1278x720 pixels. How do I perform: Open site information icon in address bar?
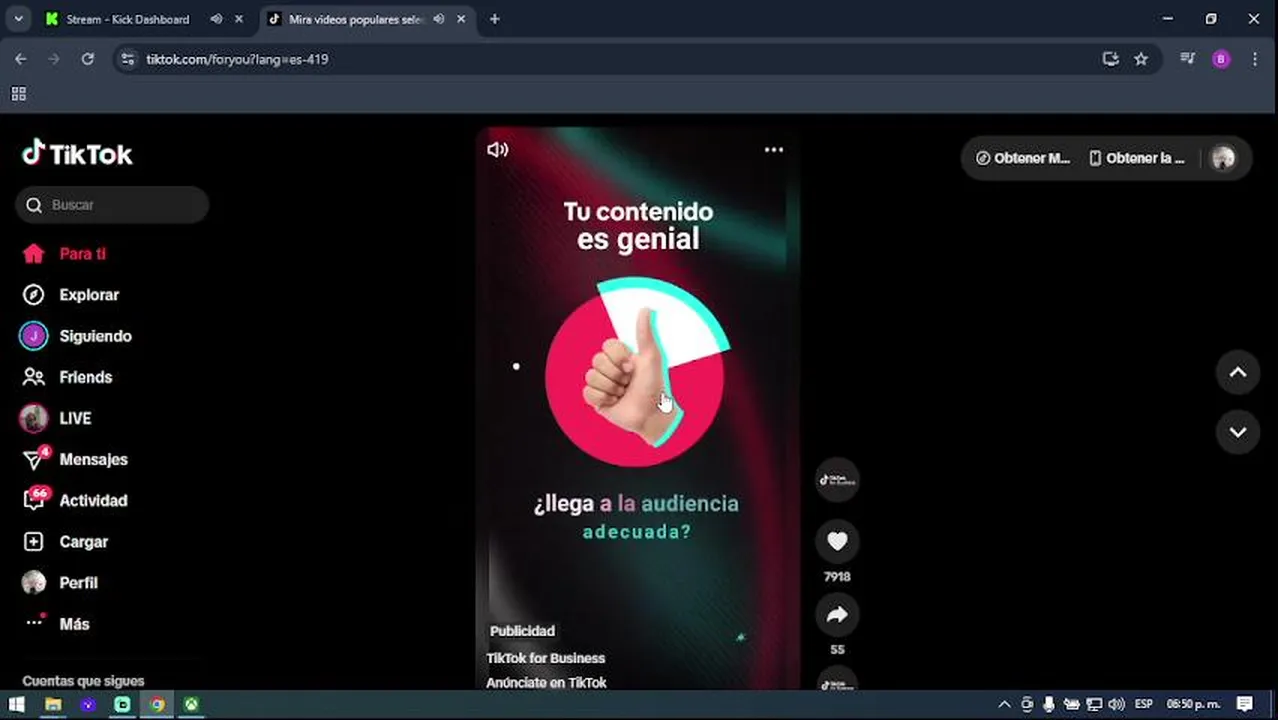127,59
